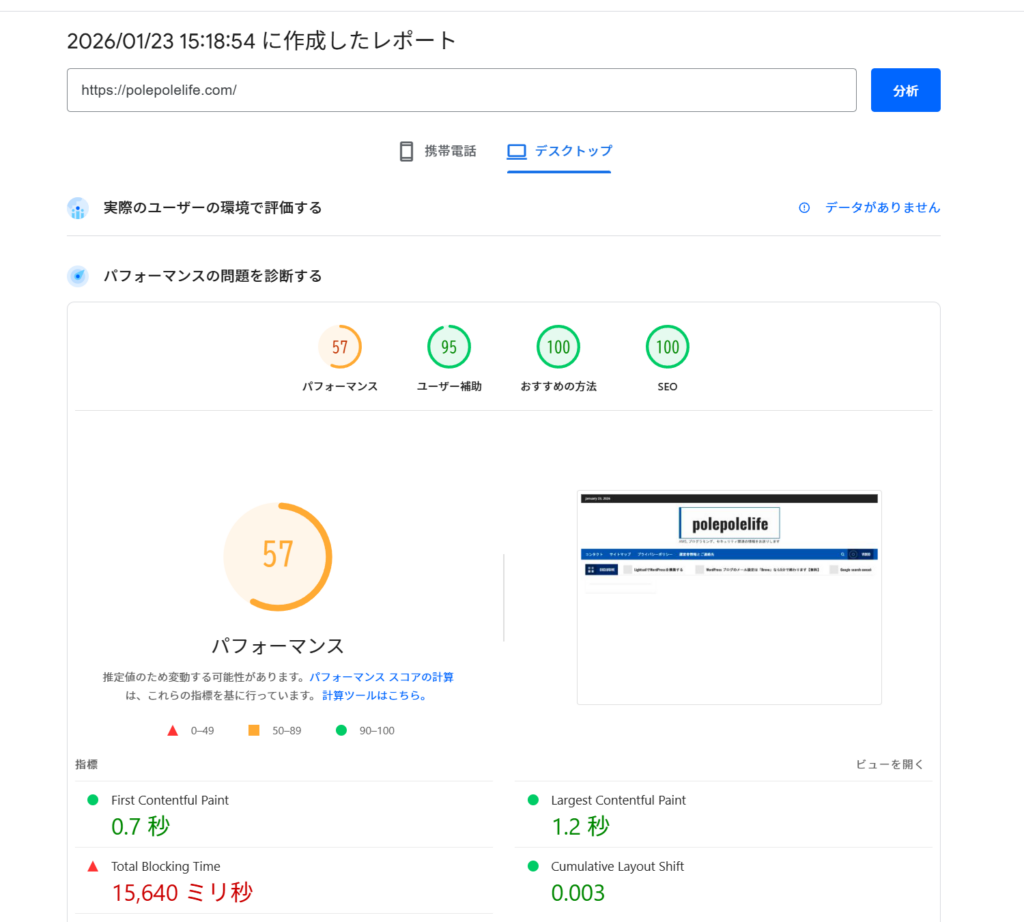
Task: Focus the URL input field with polepolelife.com
Action: 462,90
